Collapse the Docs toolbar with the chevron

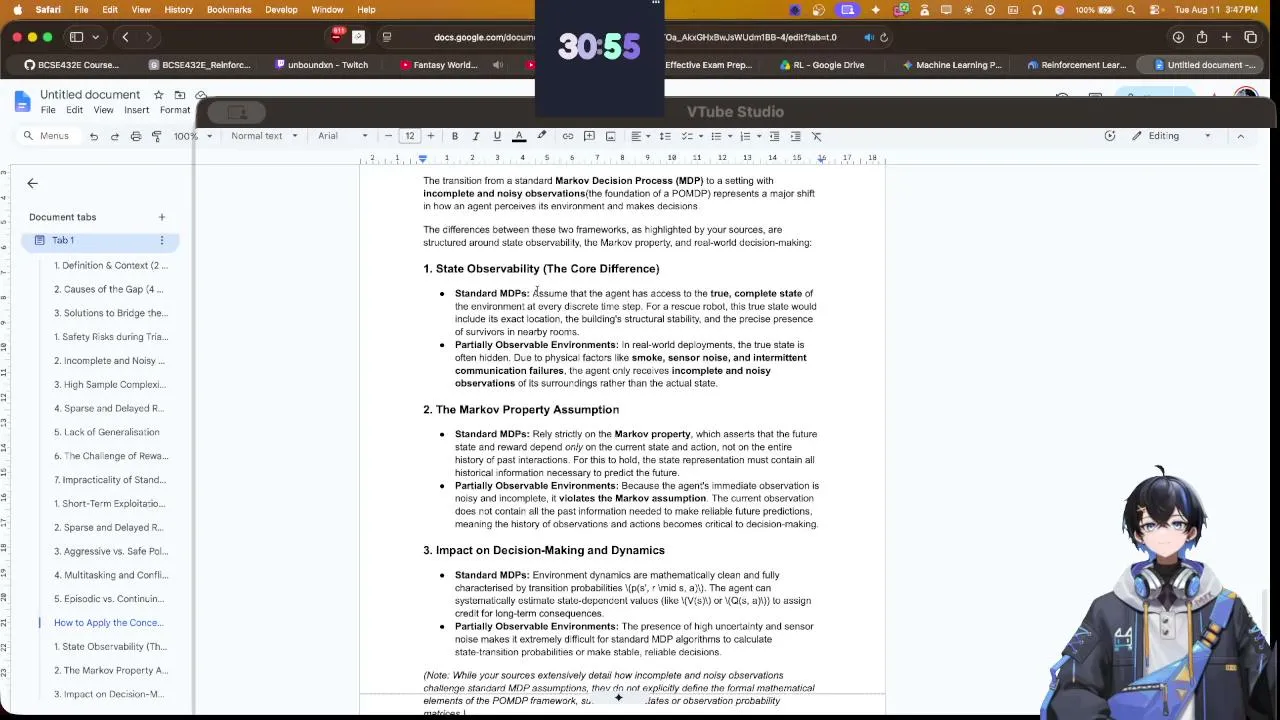pyautogui.click(x=1241, y=136)
